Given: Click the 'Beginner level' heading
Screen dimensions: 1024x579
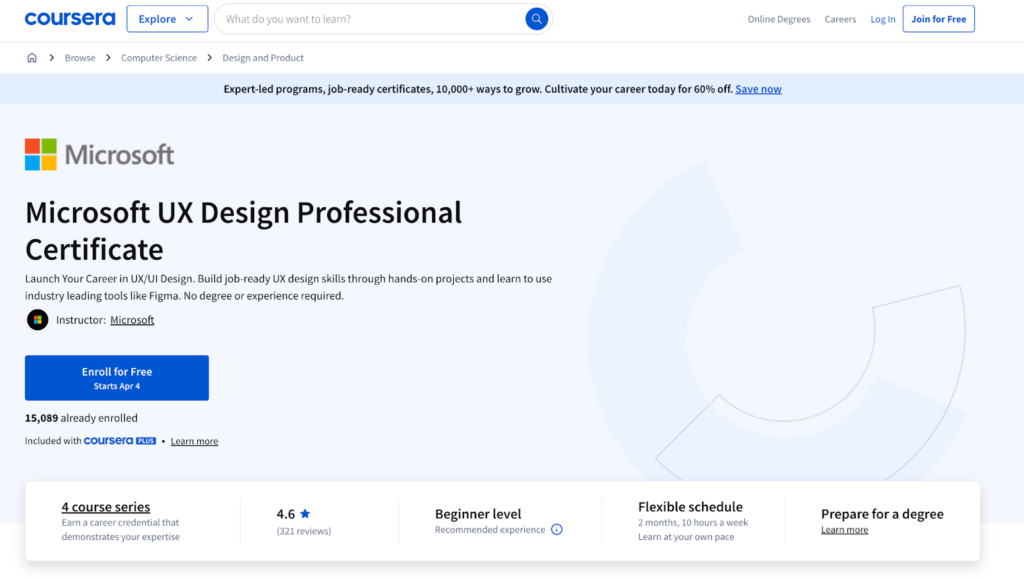Looking at the screenshot, I should tap(478, 514).
